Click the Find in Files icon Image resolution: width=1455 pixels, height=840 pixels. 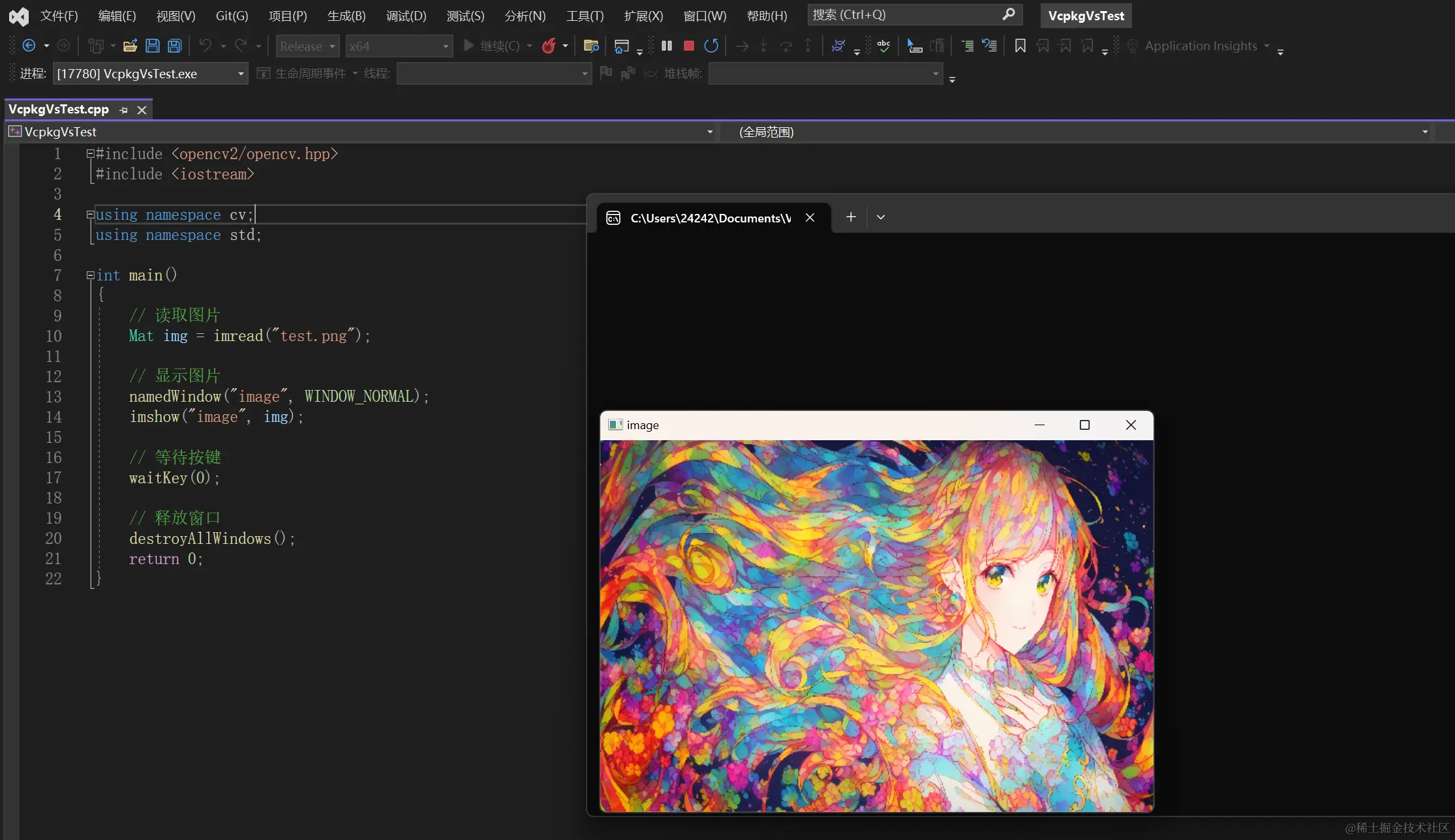point(591,46)
